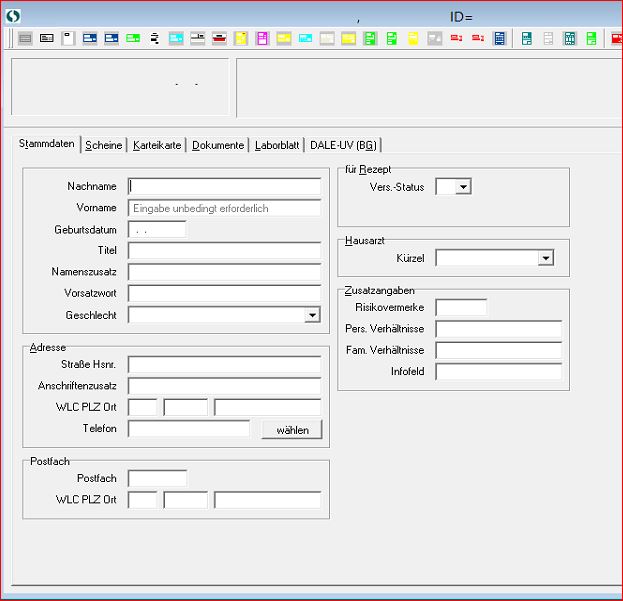Click the hierarchy tree structure toolbar icon
This screenshot has width=623, height=601.
click(x=155, y=39)
